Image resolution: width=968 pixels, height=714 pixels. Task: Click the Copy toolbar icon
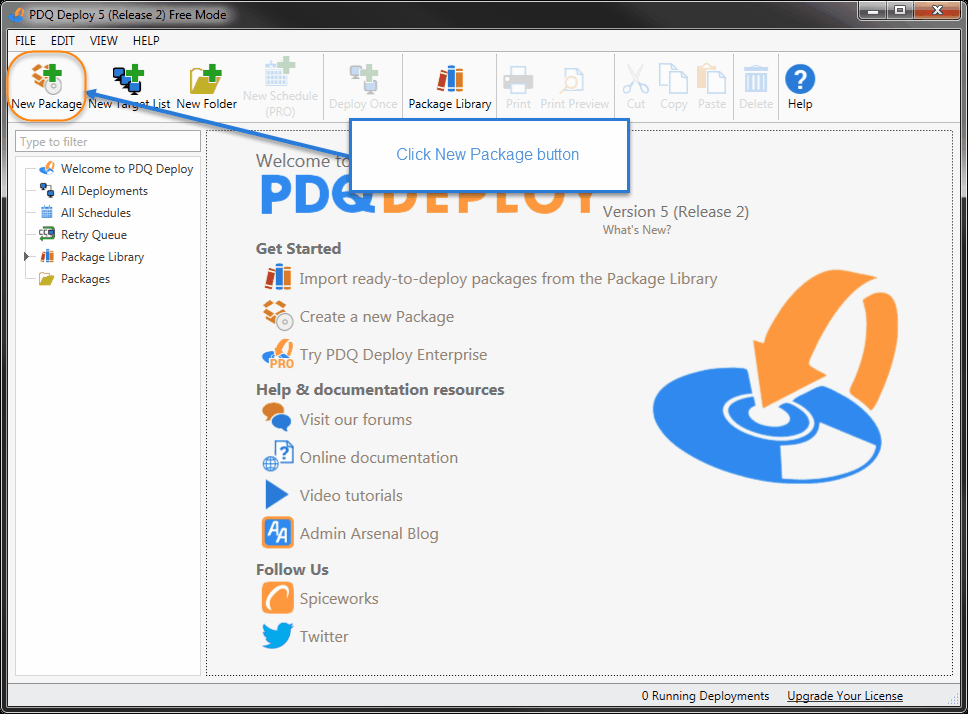tap(674, 78)
